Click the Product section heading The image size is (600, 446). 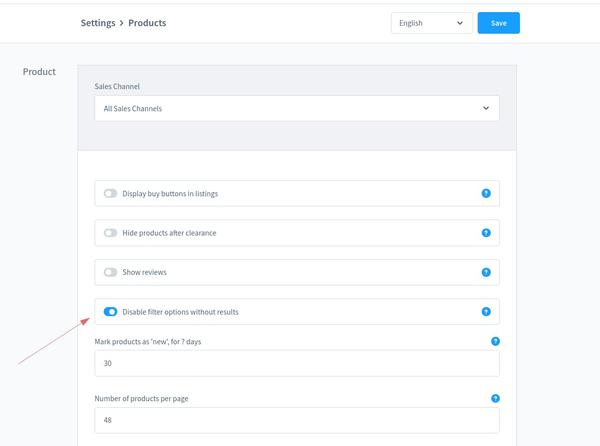click(x=39, y=72)
